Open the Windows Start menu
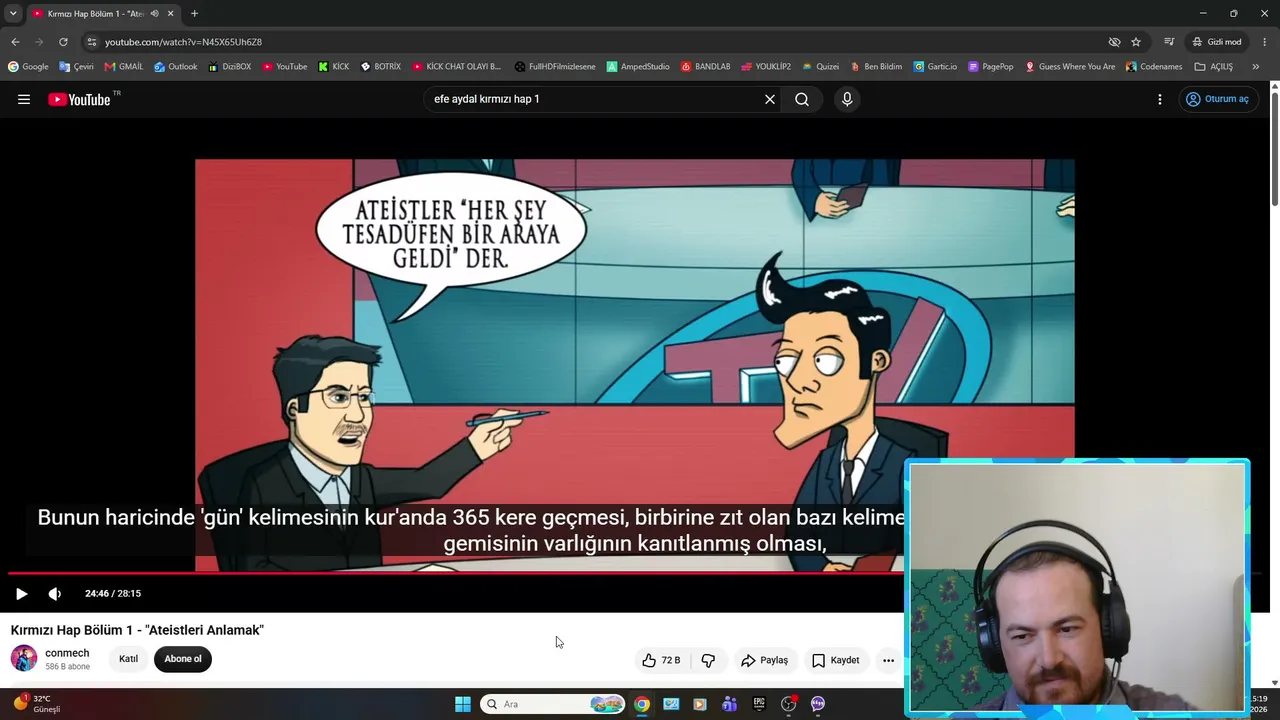The height and width of the screenshot is (720, 1280). [x=462, y=704]
